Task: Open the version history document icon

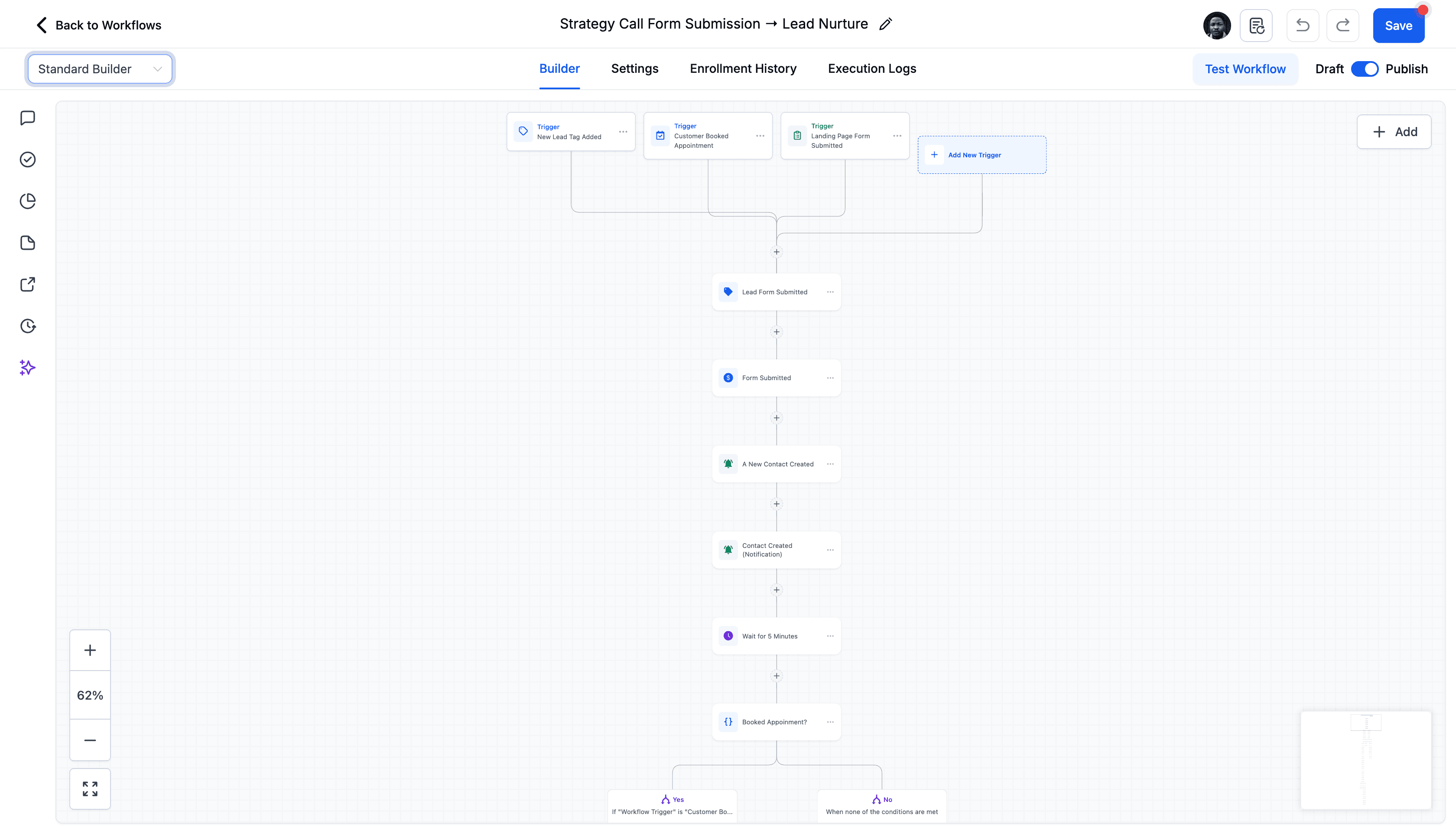Action: pyautogui.click(x=1256, y=25)
